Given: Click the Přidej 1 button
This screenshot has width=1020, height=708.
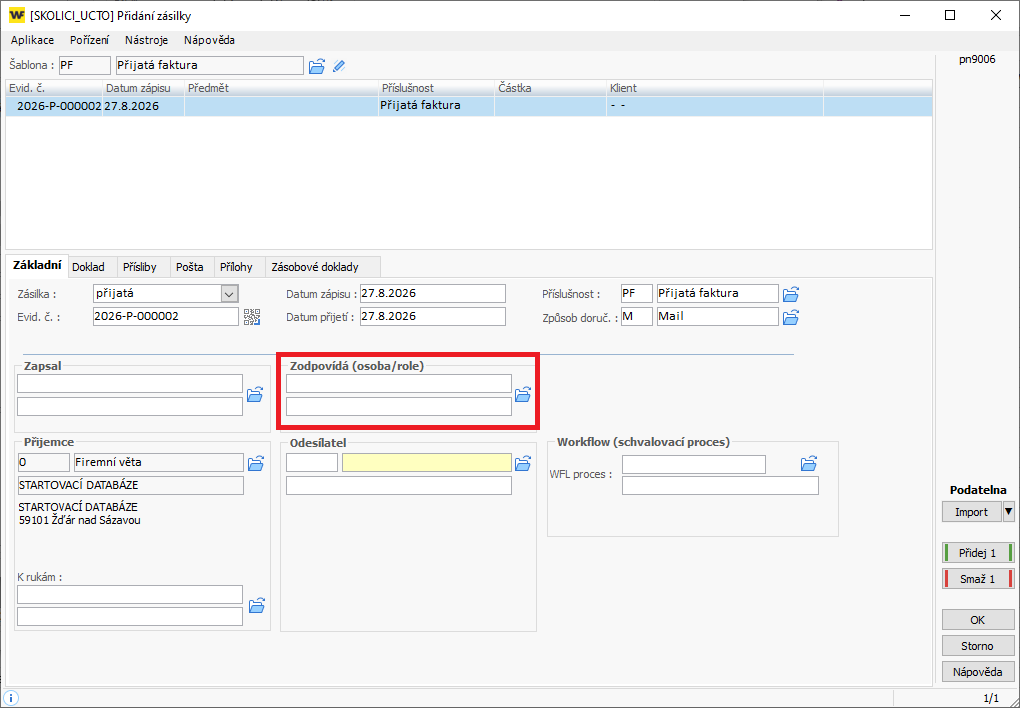Looking at the screenshot, I should pos(978,553).
